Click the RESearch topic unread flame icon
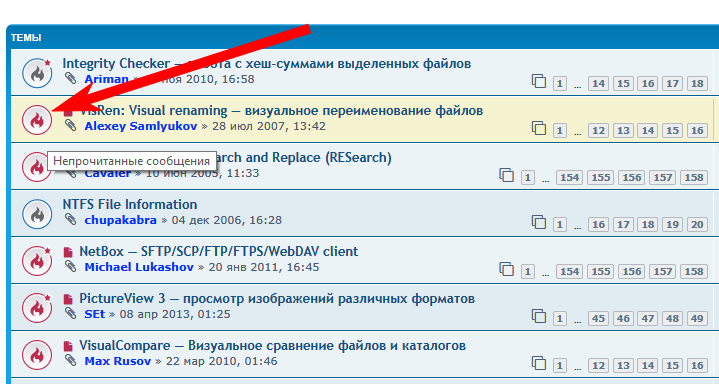The width and height of the screenshot is (719, 384). click(x=37, y=167)
